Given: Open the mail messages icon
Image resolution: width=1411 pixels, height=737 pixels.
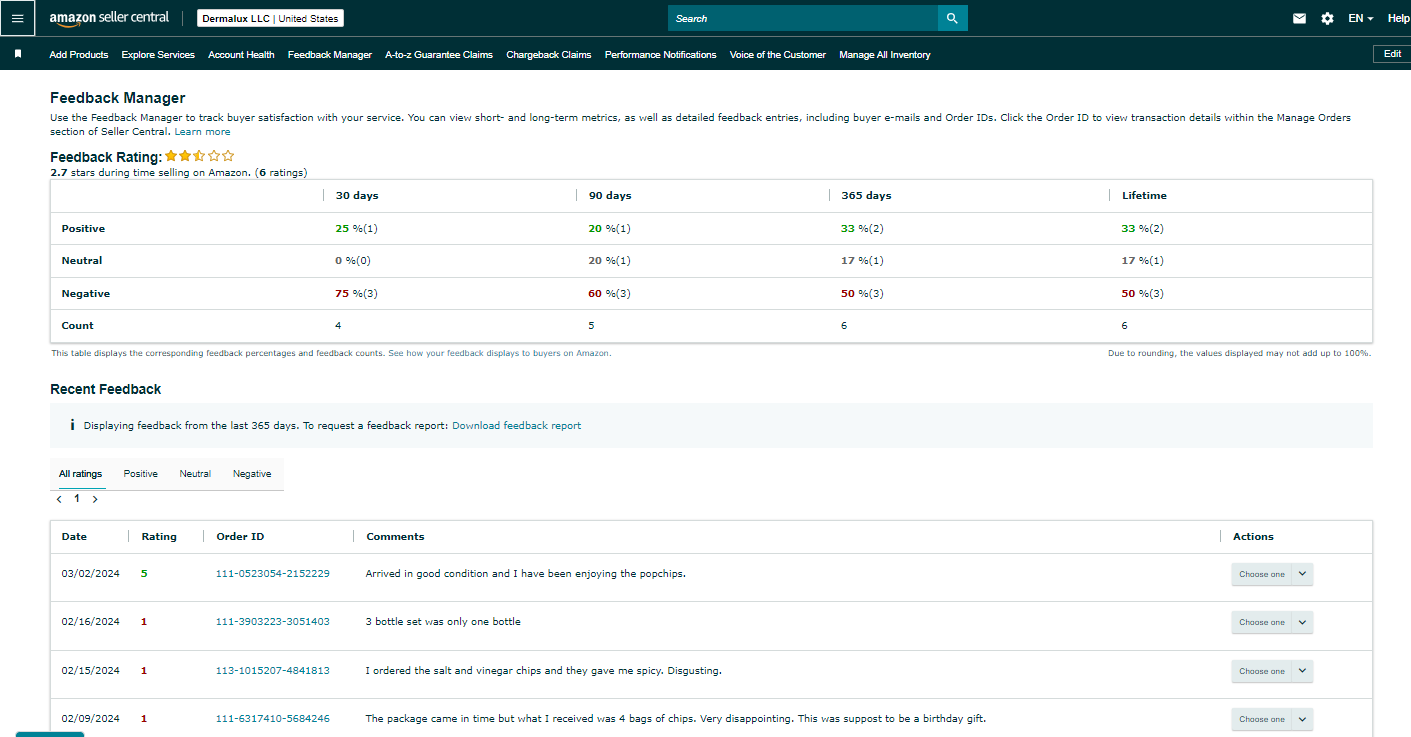Looking at the screenshot, I should pos(1299,18).
